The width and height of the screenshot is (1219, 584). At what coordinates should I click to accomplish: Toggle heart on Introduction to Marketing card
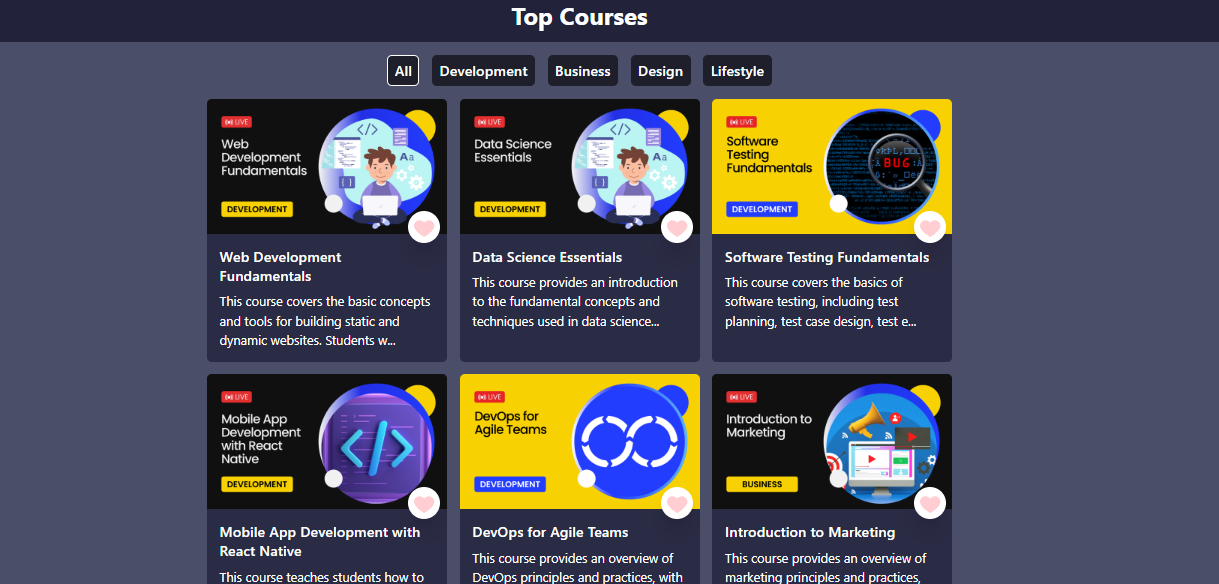tap(930, 503)
